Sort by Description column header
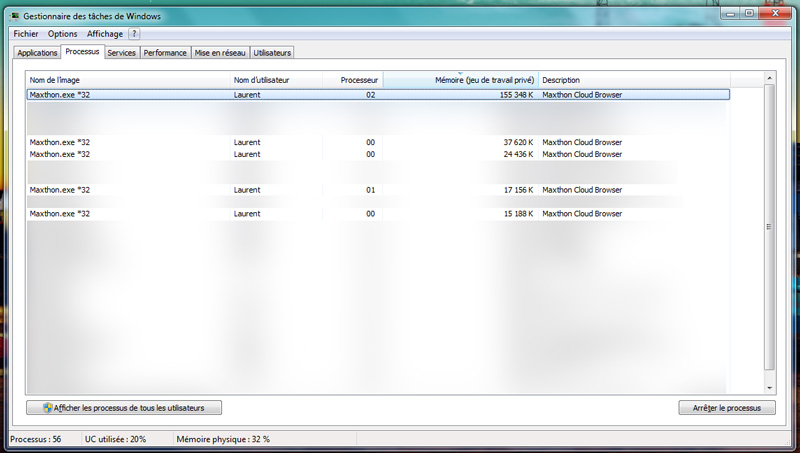The height and width of the screenshot is (453, 800). [x=634, y=80]
